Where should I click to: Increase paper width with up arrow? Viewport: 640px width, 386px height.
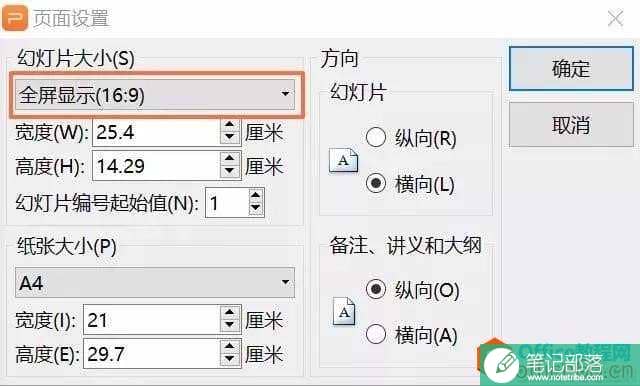pos(230,313)
